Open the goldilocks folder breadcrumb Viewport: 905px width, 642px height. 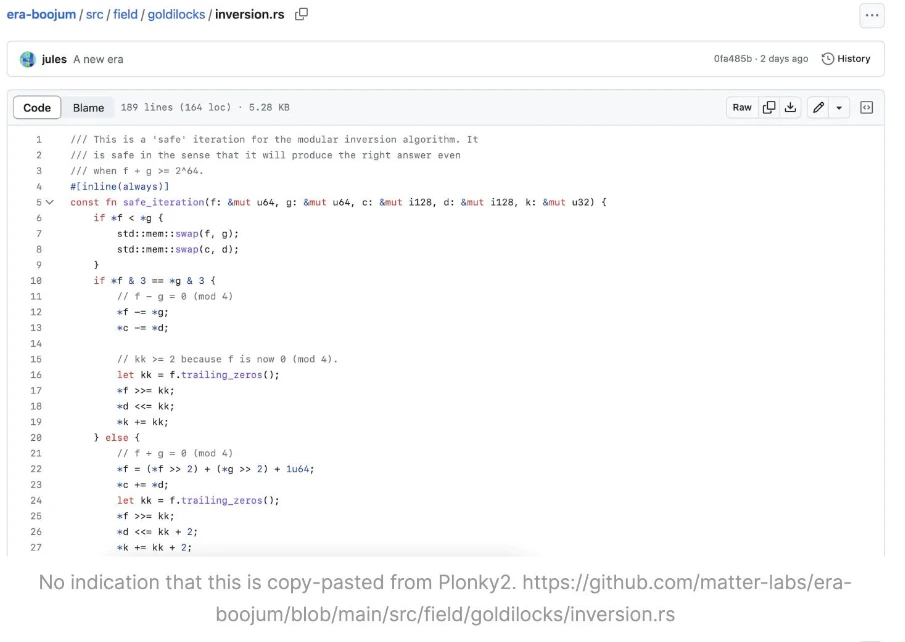click(176, 15)
